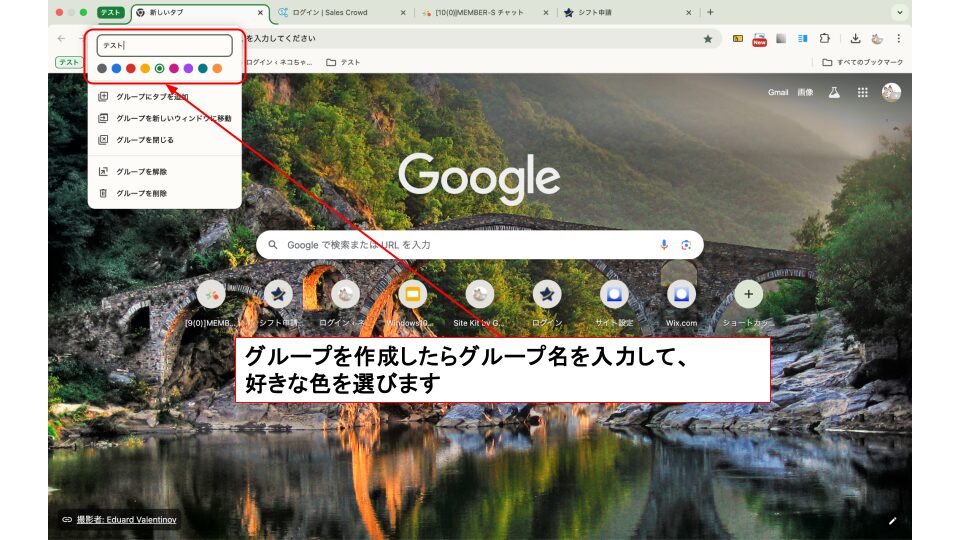Screen dimensions: 960x540
Task: Expand the tab search chevron
Action: click(900, 12)
